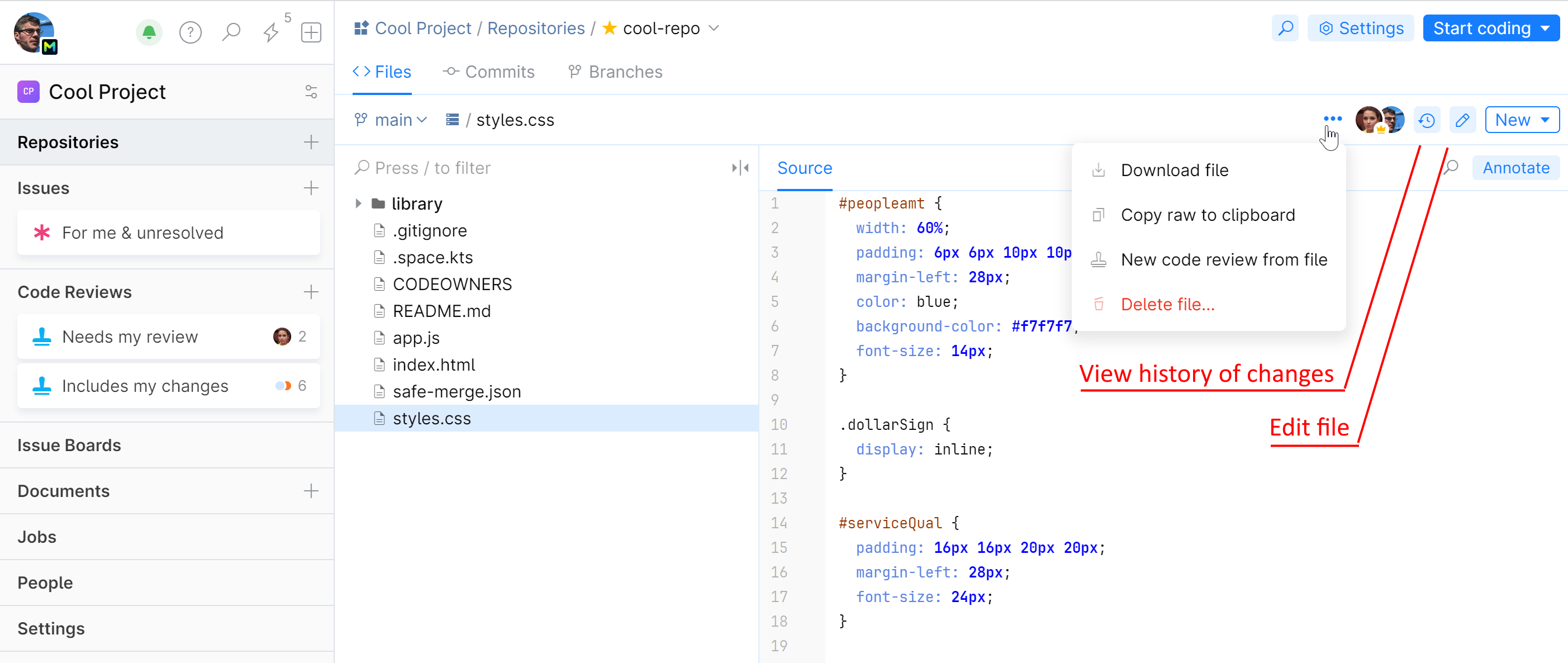1568x663 pixels.
Task: Open view history of changes icon
Action: [1426, 120]
